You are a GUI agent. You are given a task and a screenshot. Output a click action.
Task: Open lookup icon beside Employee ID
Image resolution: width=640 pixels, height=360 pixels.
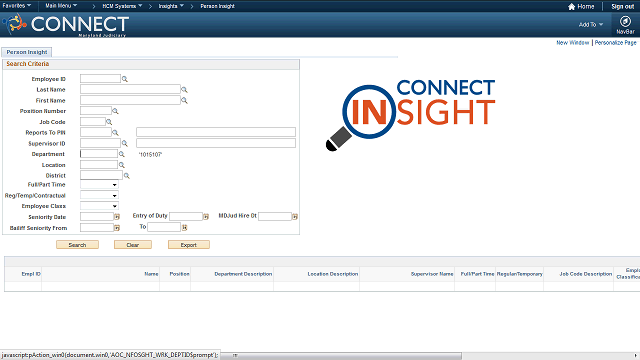tap(124, 79)
